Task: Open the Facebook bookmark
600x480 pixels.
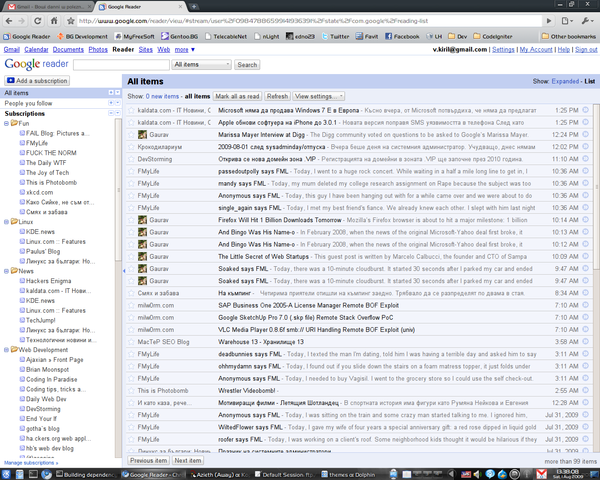Action: coord(402,36)
